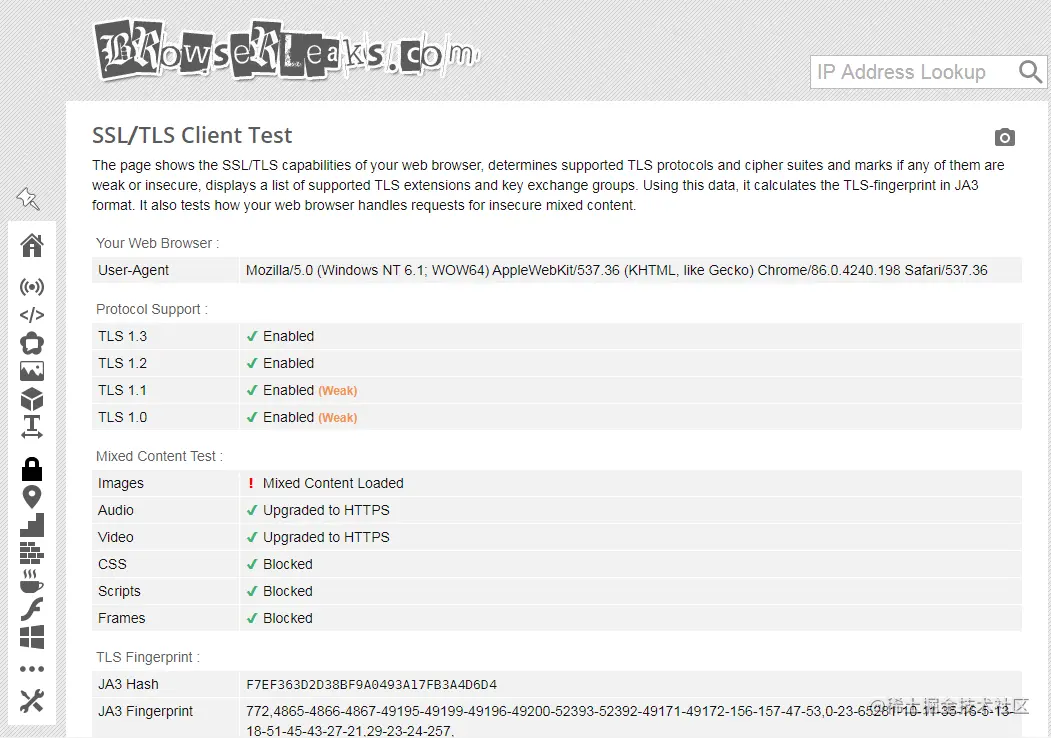Click Upgraded to HTTPS in Video row

pos(326,537)
